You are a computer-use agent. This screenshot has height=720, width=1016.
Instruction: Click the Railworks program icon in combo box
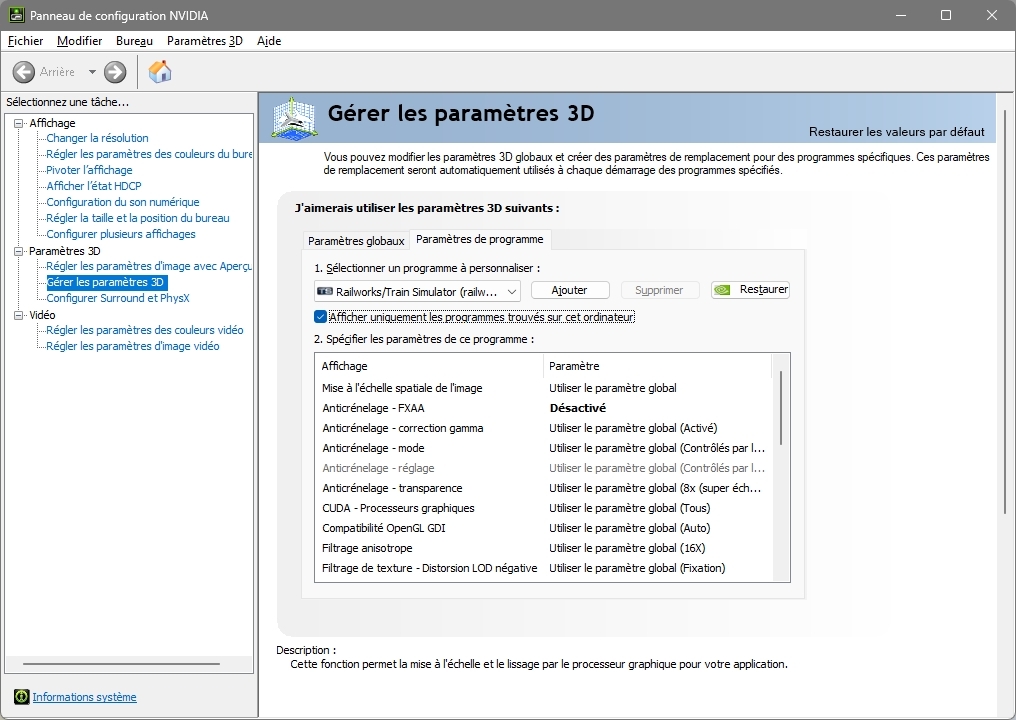pos(325,292)
